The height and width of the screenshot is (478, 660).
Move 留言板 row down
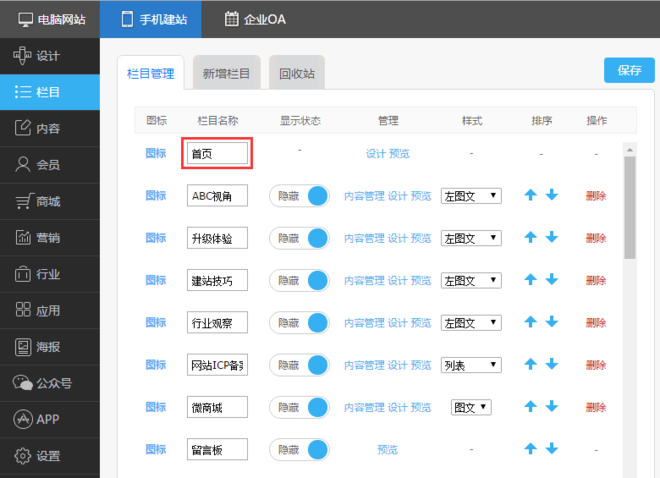[551, 449]
